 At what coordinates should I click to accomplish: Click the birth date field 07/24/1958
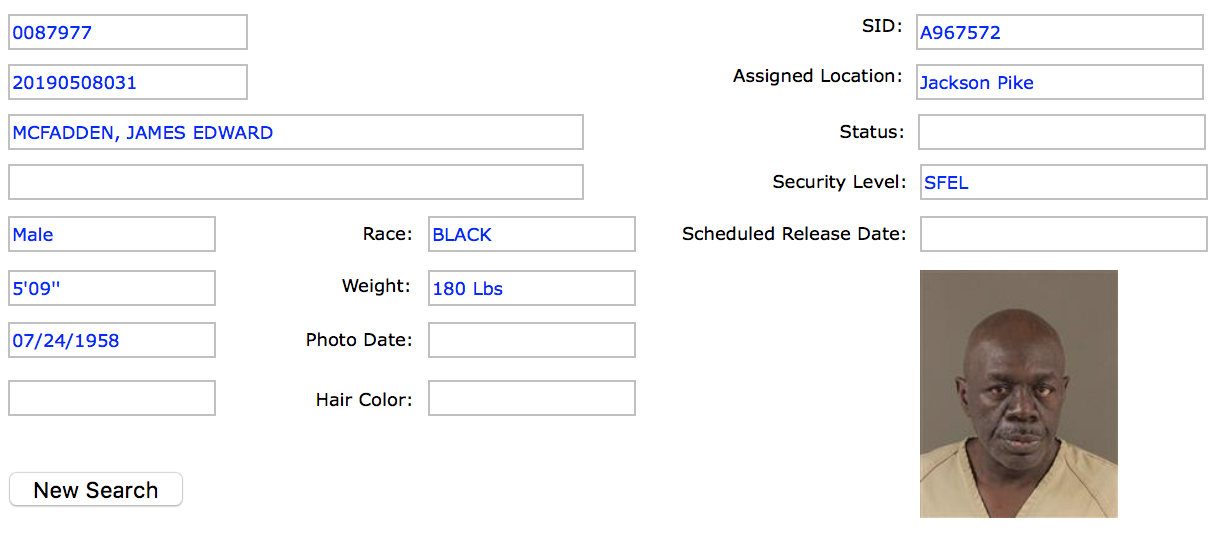[x=112, y=340]
